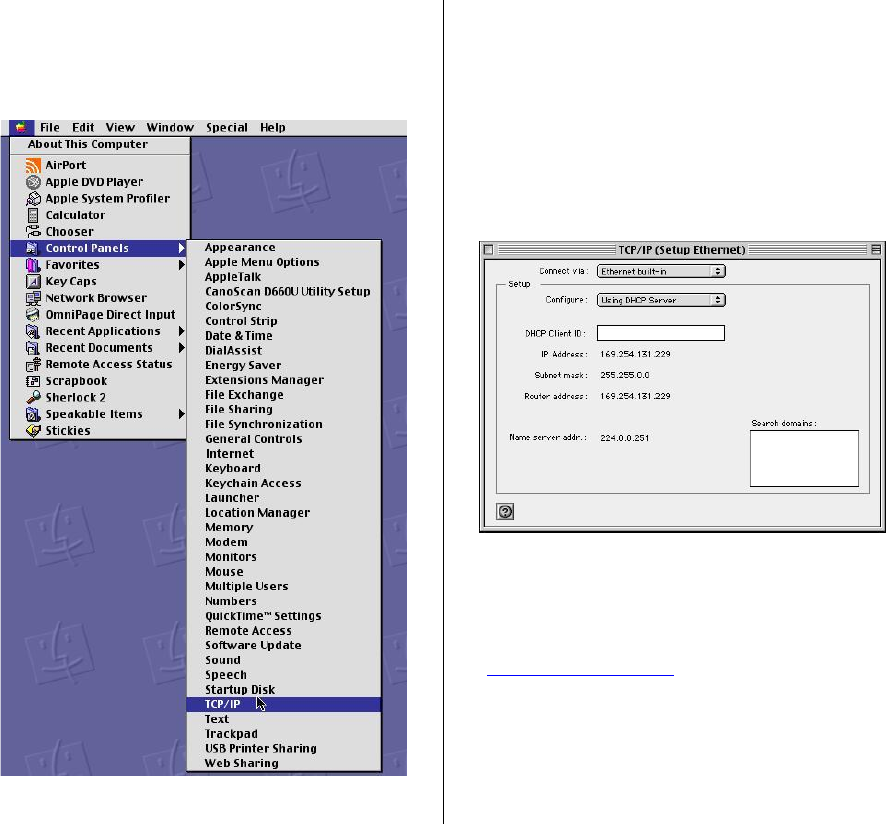Image resolution: width=886 pixels, height=824 pixels.
Task: Choose Multiple Users control panel
Action: 284,586
